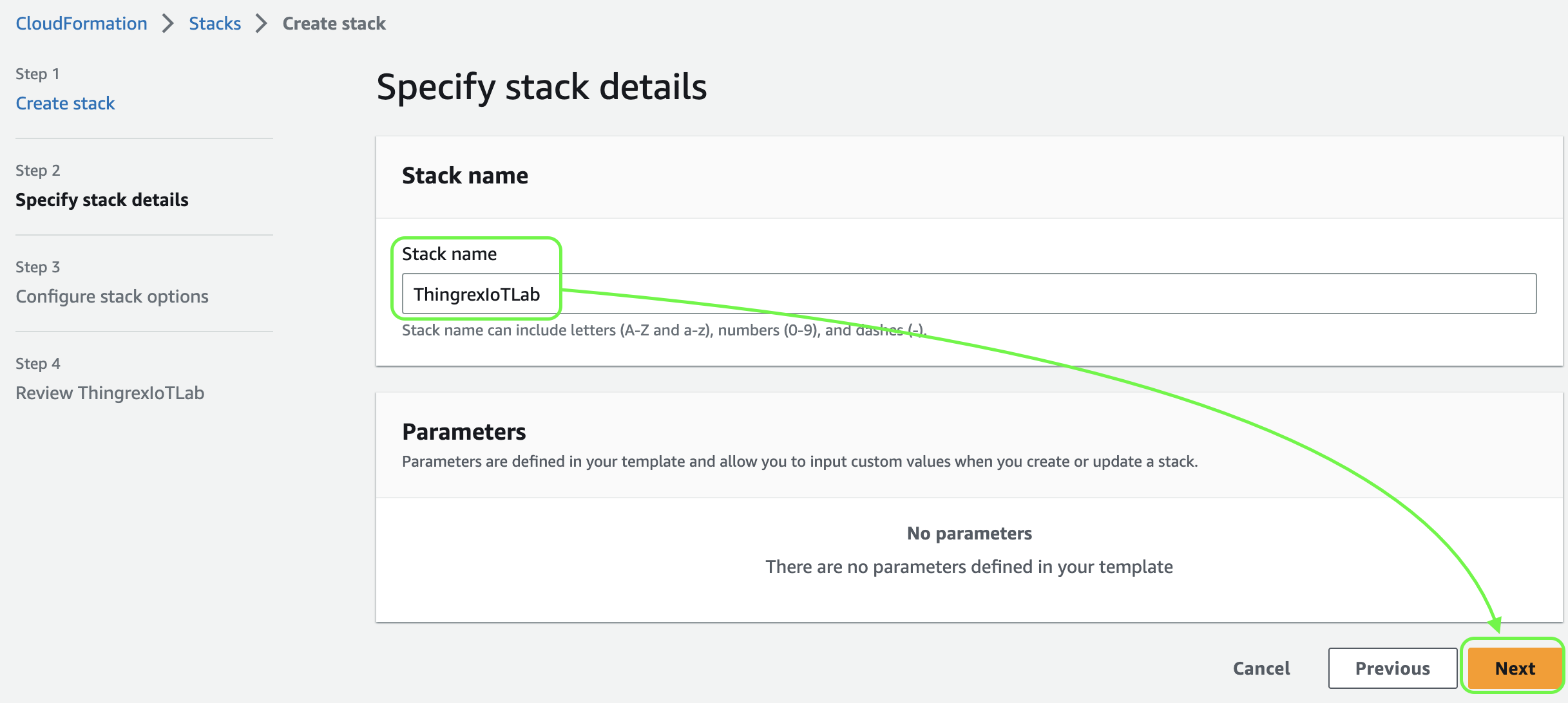Click into the Stack name input field

(x=969, y=294)
